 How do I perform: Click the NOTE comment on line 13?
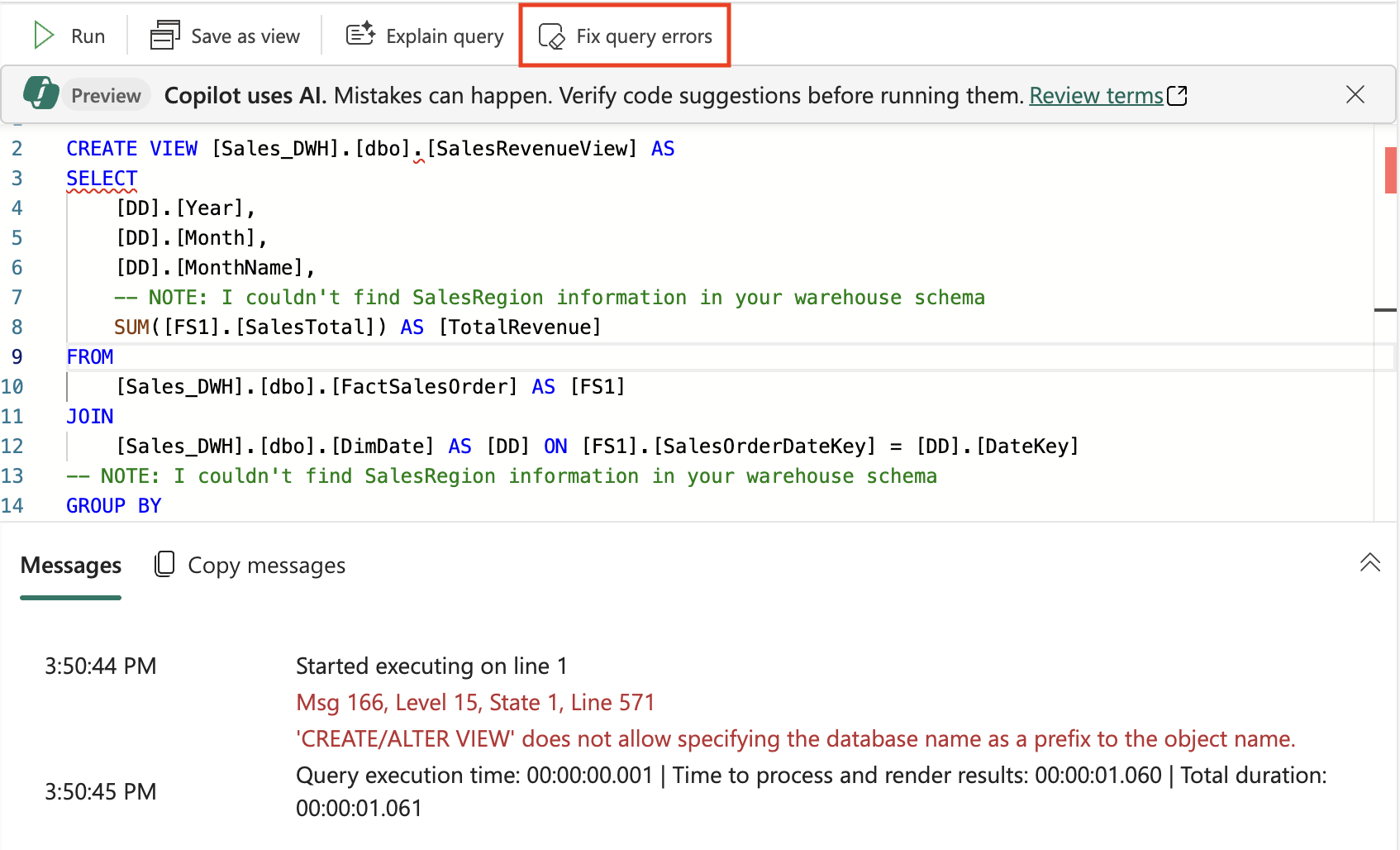[x=502, y=476]
